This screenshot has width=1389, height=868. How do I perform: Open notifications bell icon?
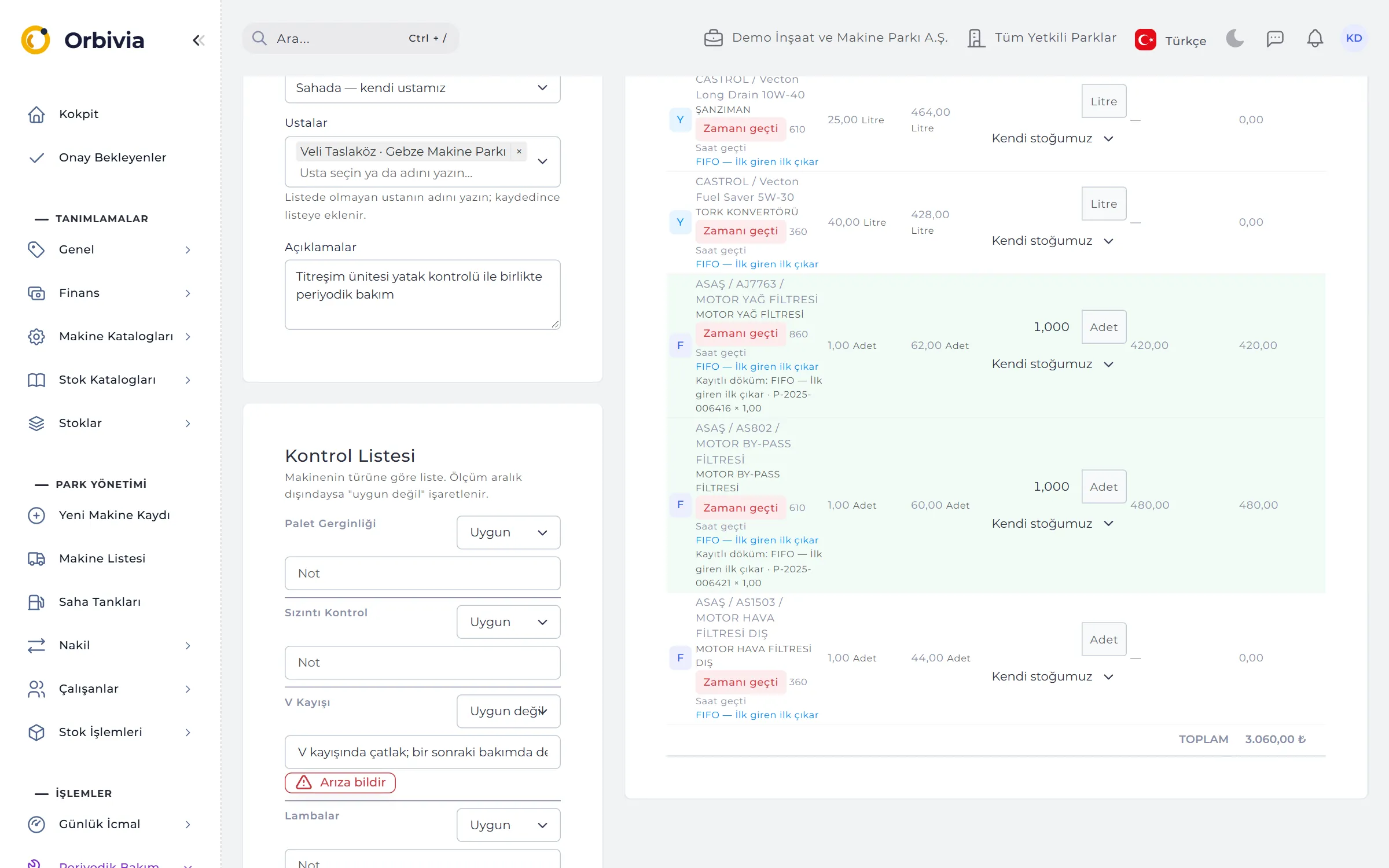[1315, 38]
